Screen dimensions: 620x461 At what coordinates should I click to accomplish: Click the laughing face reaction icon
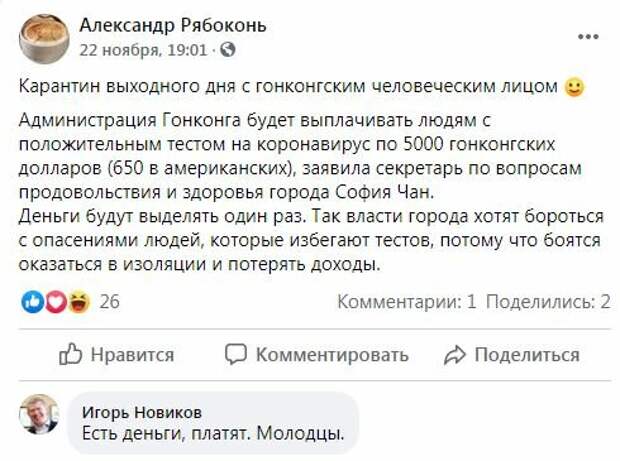[x=75, y=301]
